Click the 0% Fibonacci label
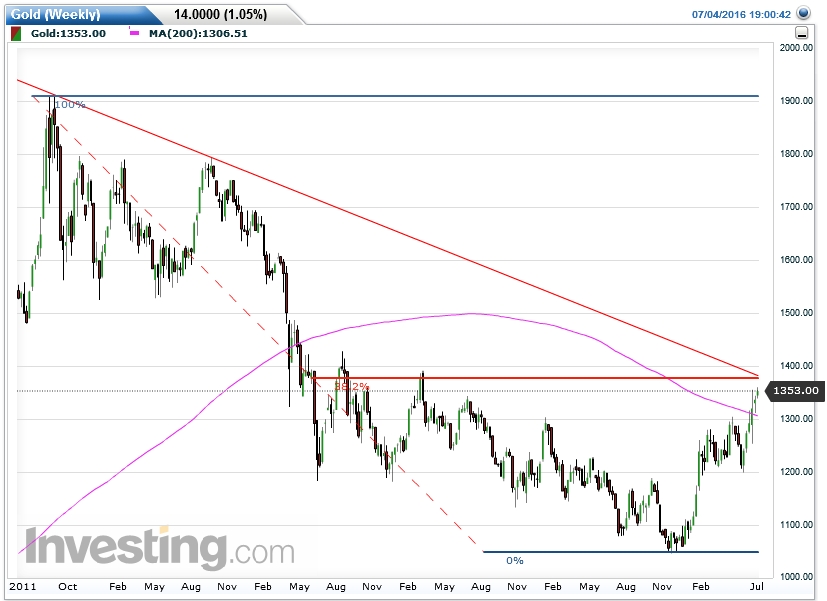 point(515,560)
